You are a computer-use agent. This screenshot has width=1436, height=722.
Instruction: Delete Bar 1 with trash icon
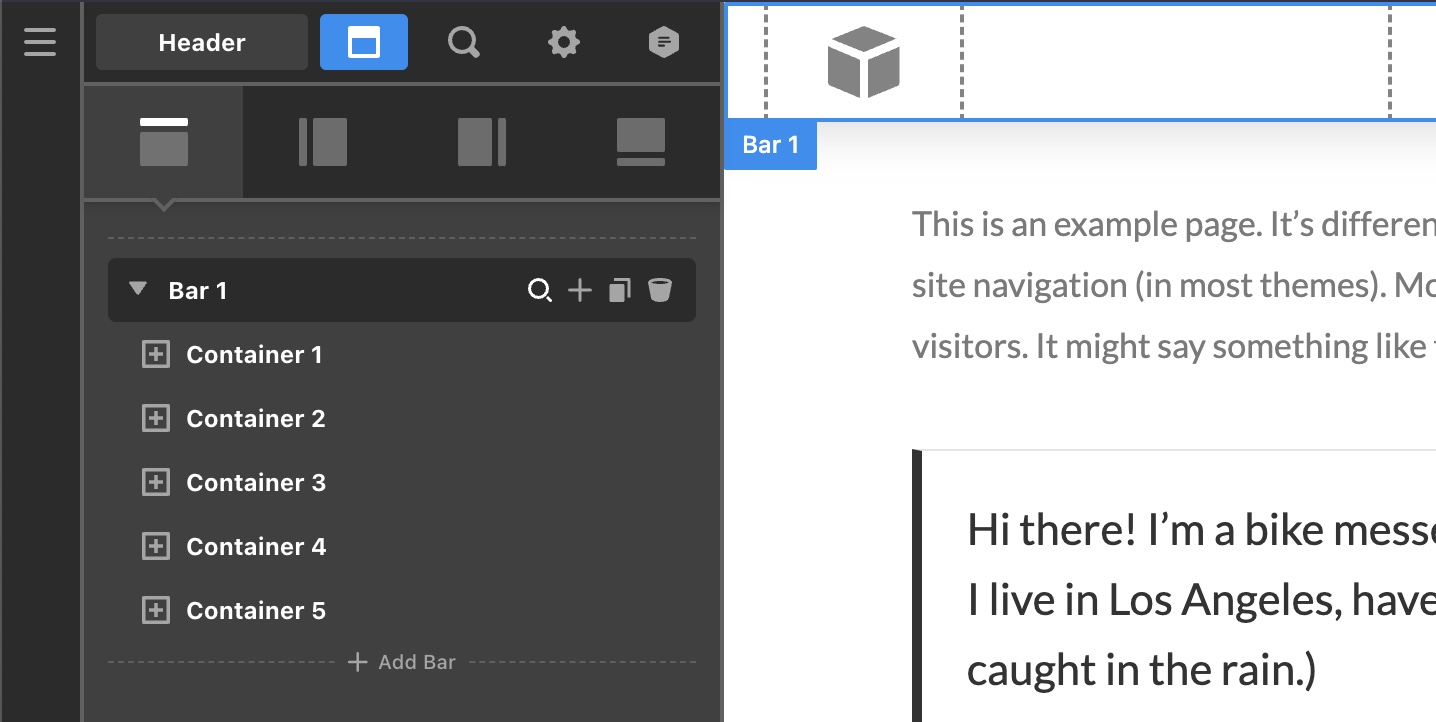(x=659, y=291)
